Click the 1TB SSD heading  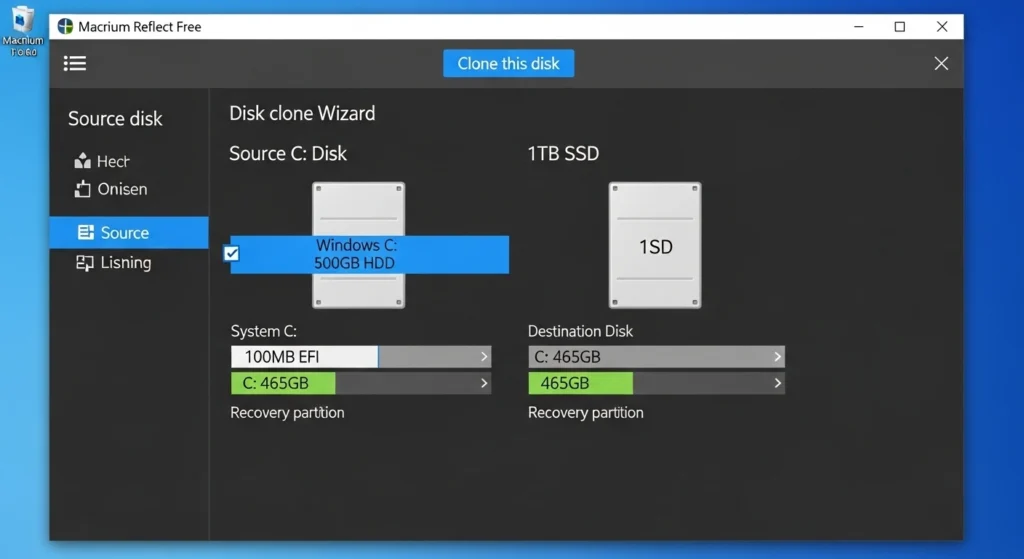[564, 153]
